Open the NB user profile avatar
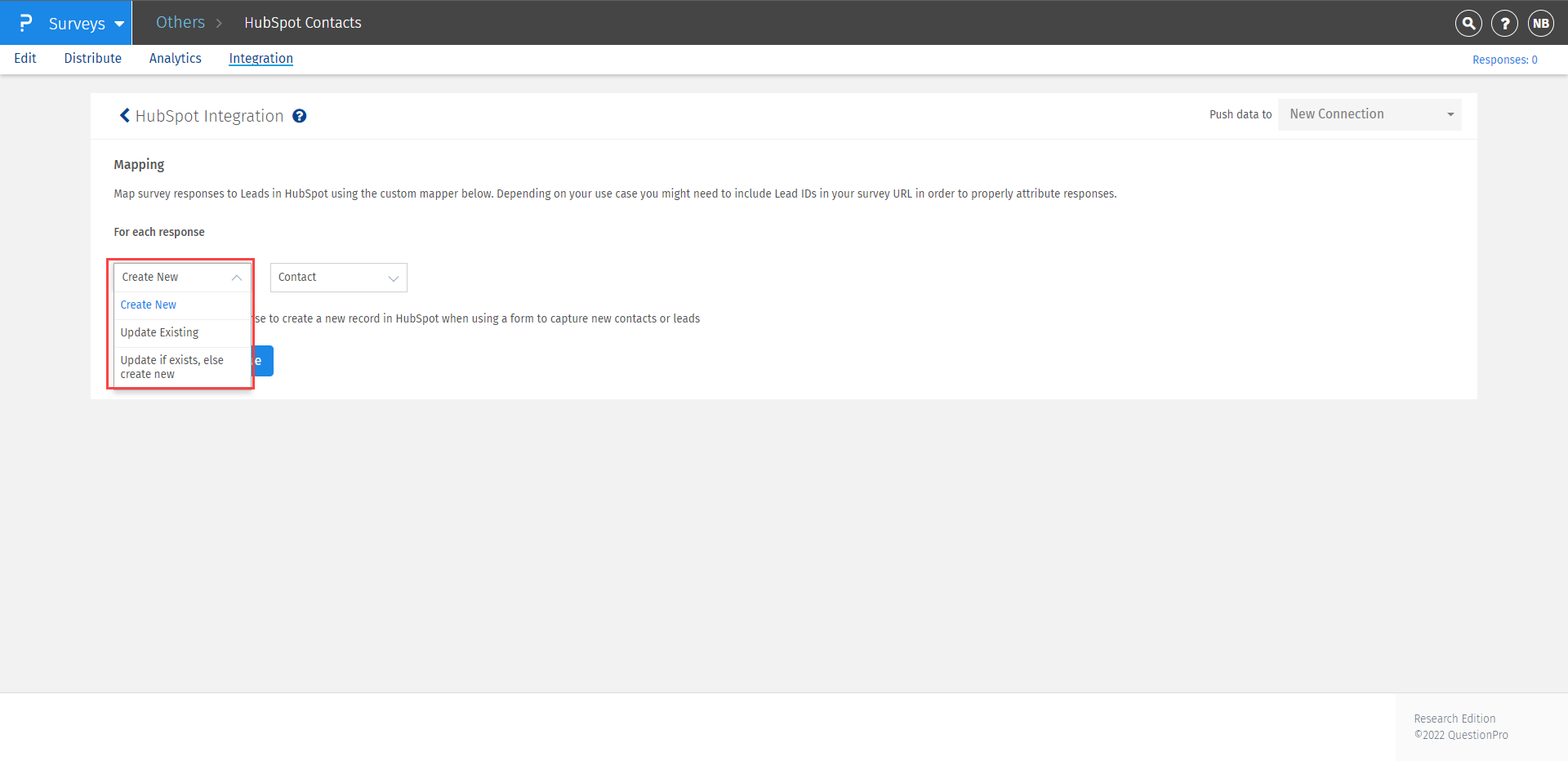The image size is (1568, 761). pyautogui.click(x=1541, y=23)
